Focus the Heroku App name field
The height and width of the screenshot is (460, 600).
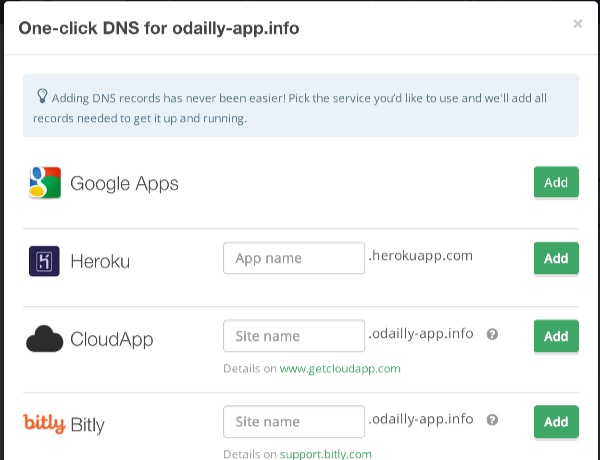click(x=294, y=258)
